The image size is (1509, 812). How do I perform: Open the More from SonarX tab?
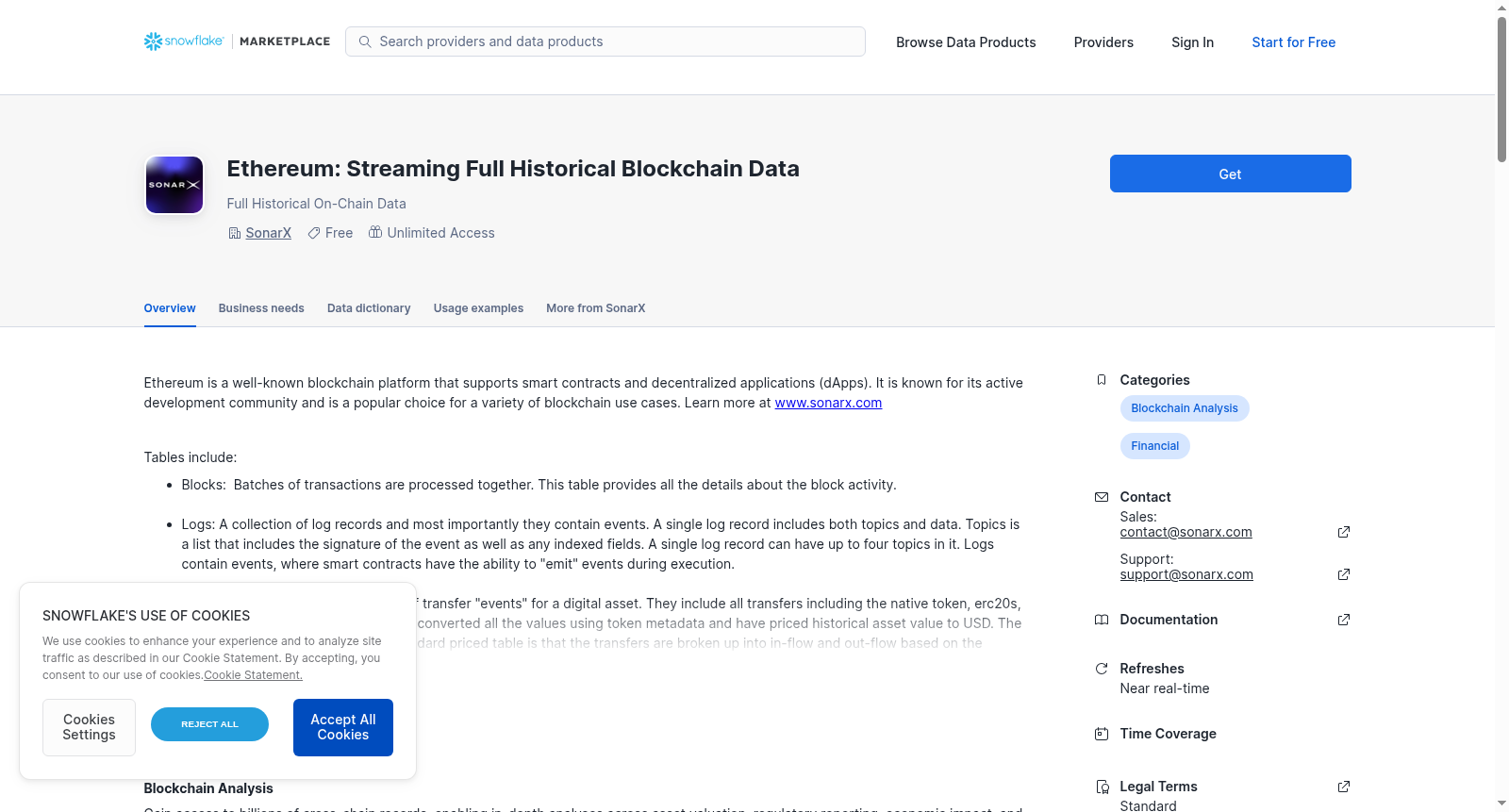[x=595, y=308]
